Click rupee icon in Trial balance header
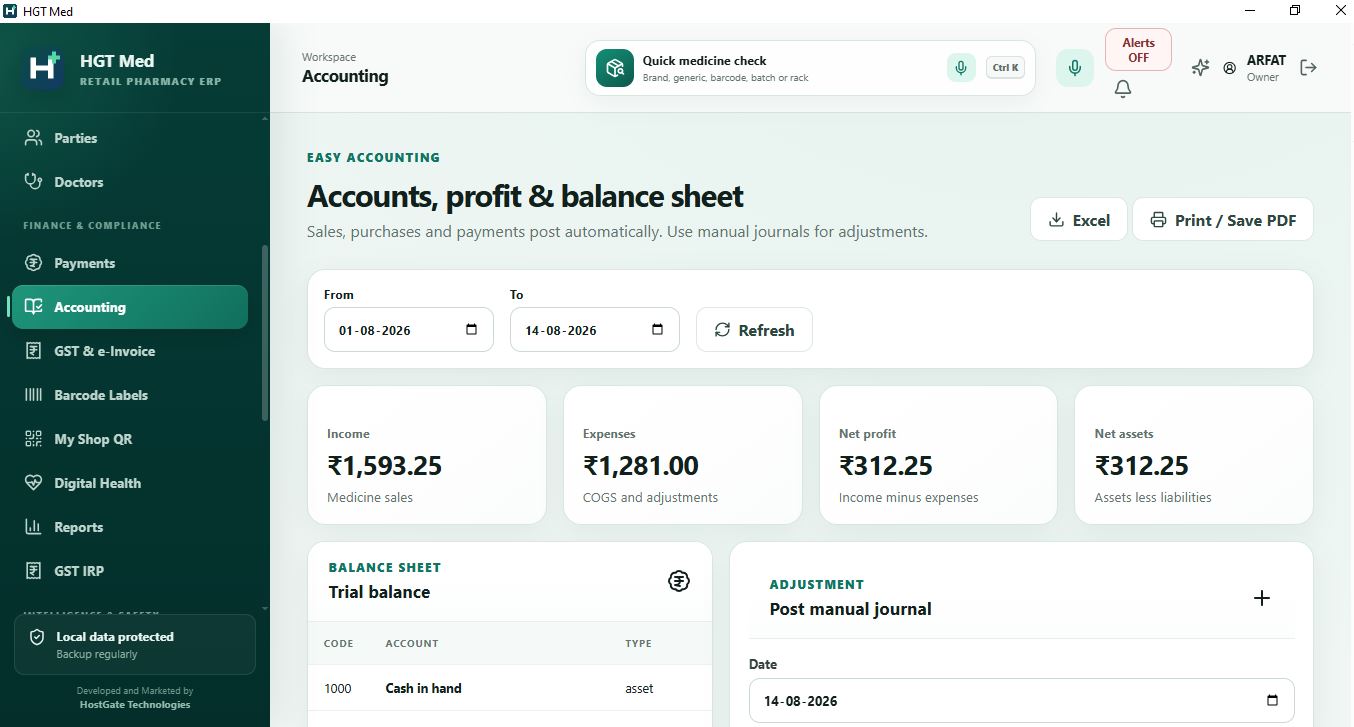 (679, 580)
